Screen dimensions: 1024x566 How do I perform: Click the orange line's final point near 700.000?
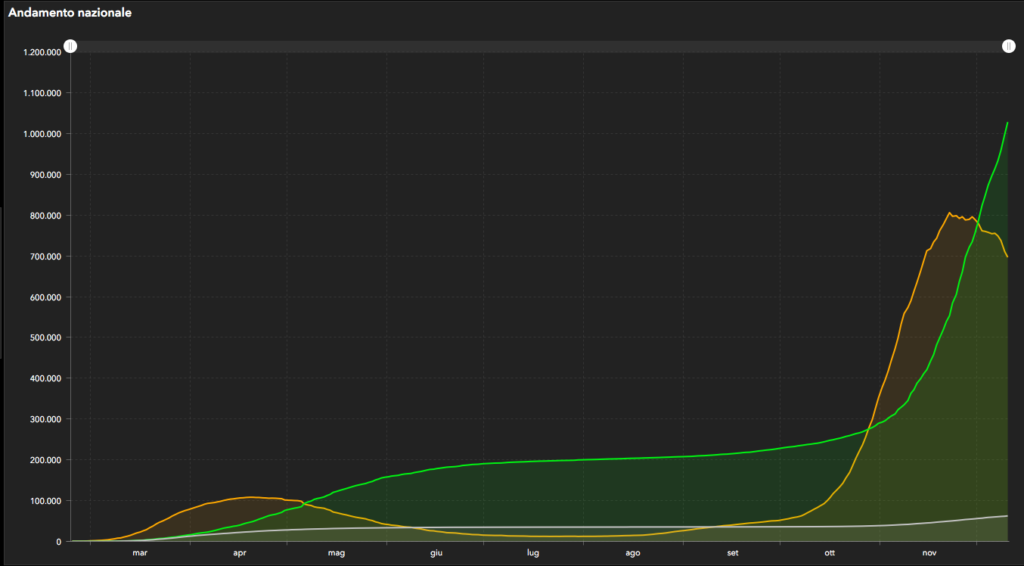pos(1007,257)
